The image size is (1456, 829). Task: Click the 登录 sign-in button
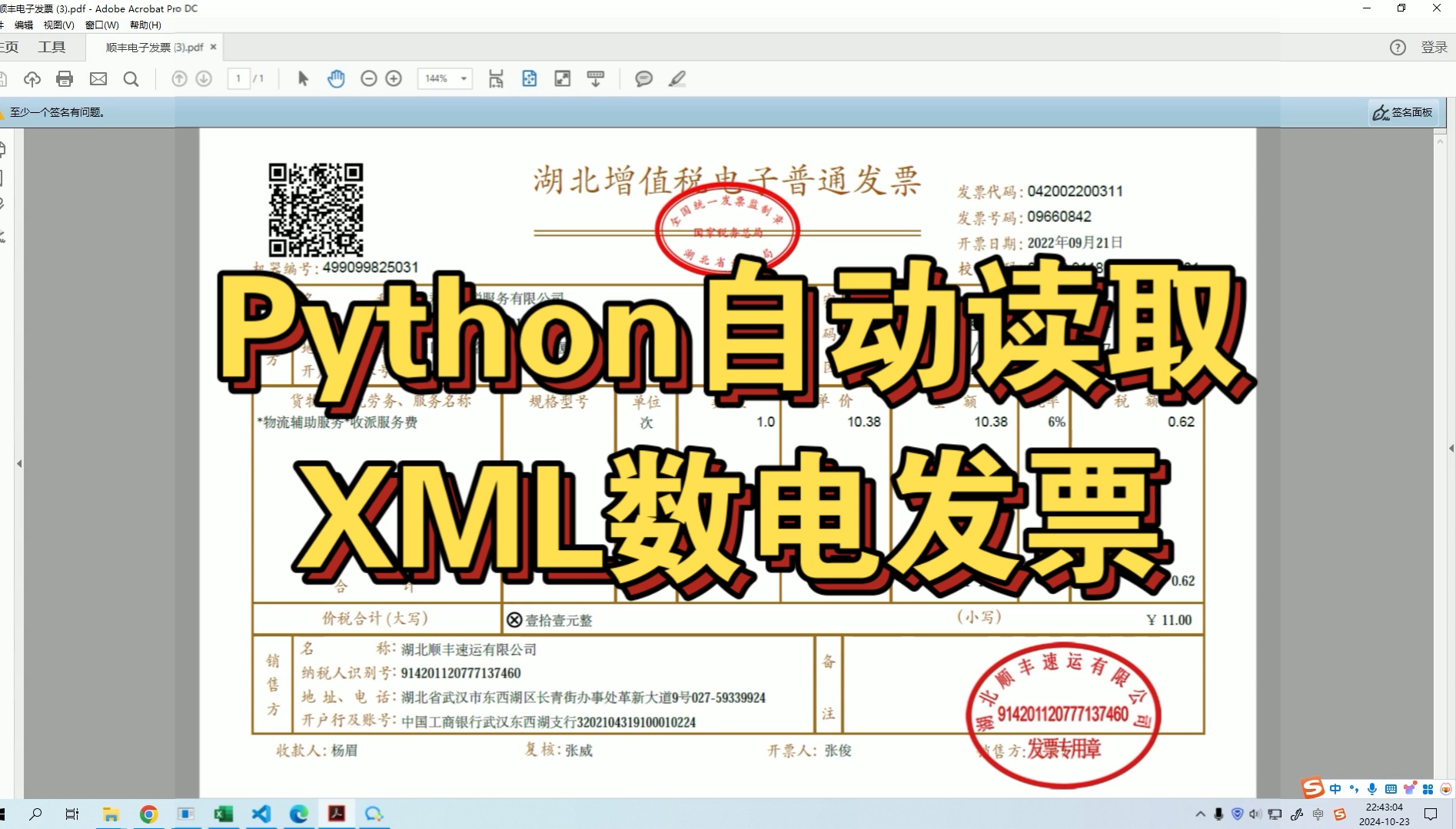[1434, 48]
